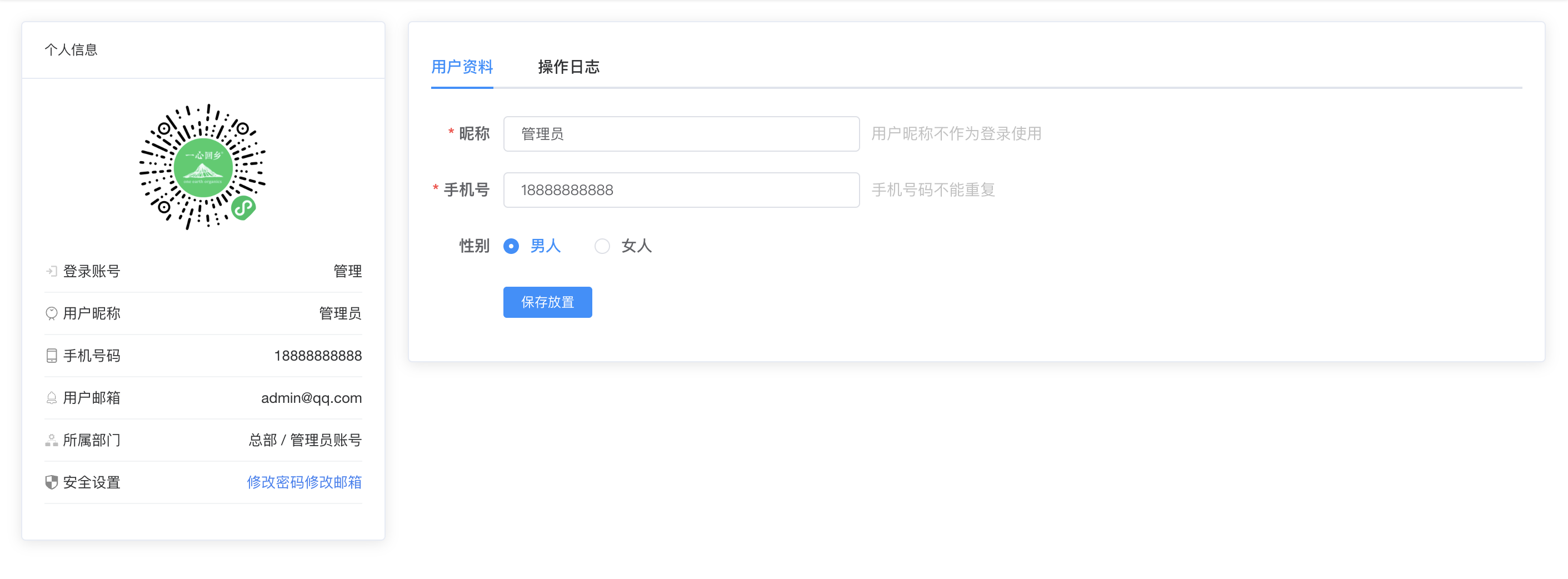The height and width of the screenshot is (579, 1568).
Task: Click the login account icon beside 登录账号
Action: tap(51, 272)
